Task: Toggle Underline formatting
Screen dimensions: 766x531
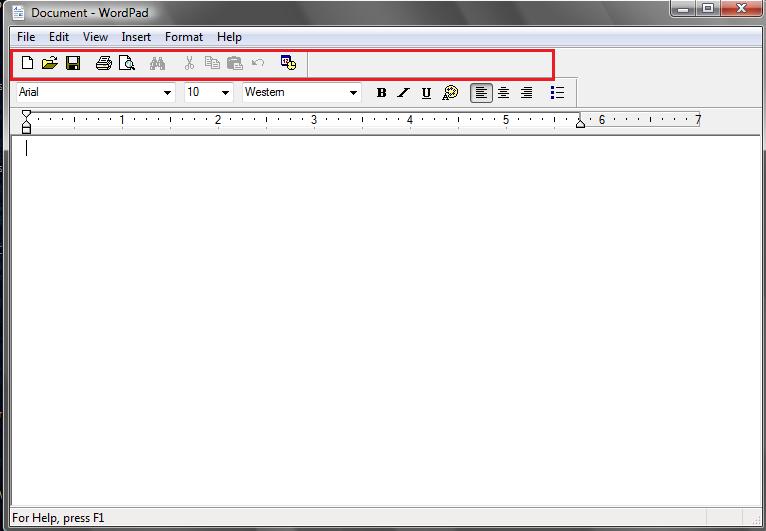Action: [x=426, y=93]
